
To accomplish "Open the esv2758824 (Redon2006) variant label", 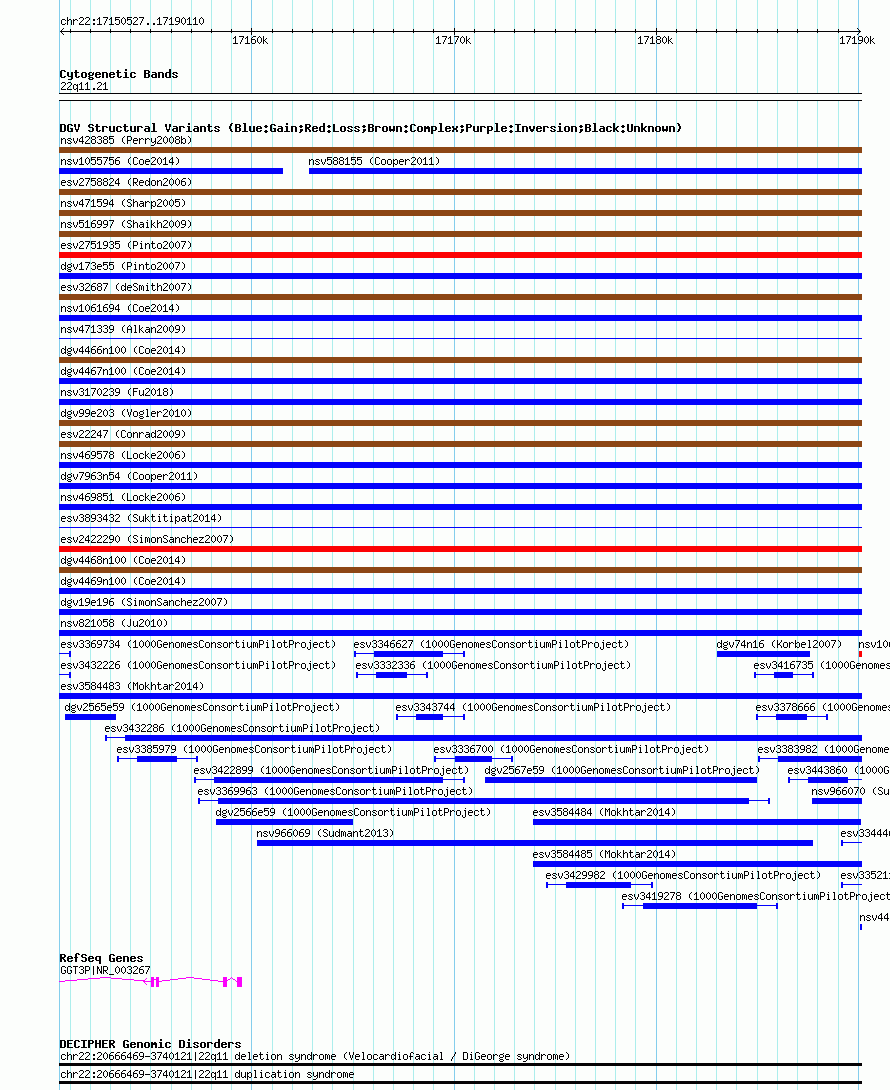I will coord(126,182).
